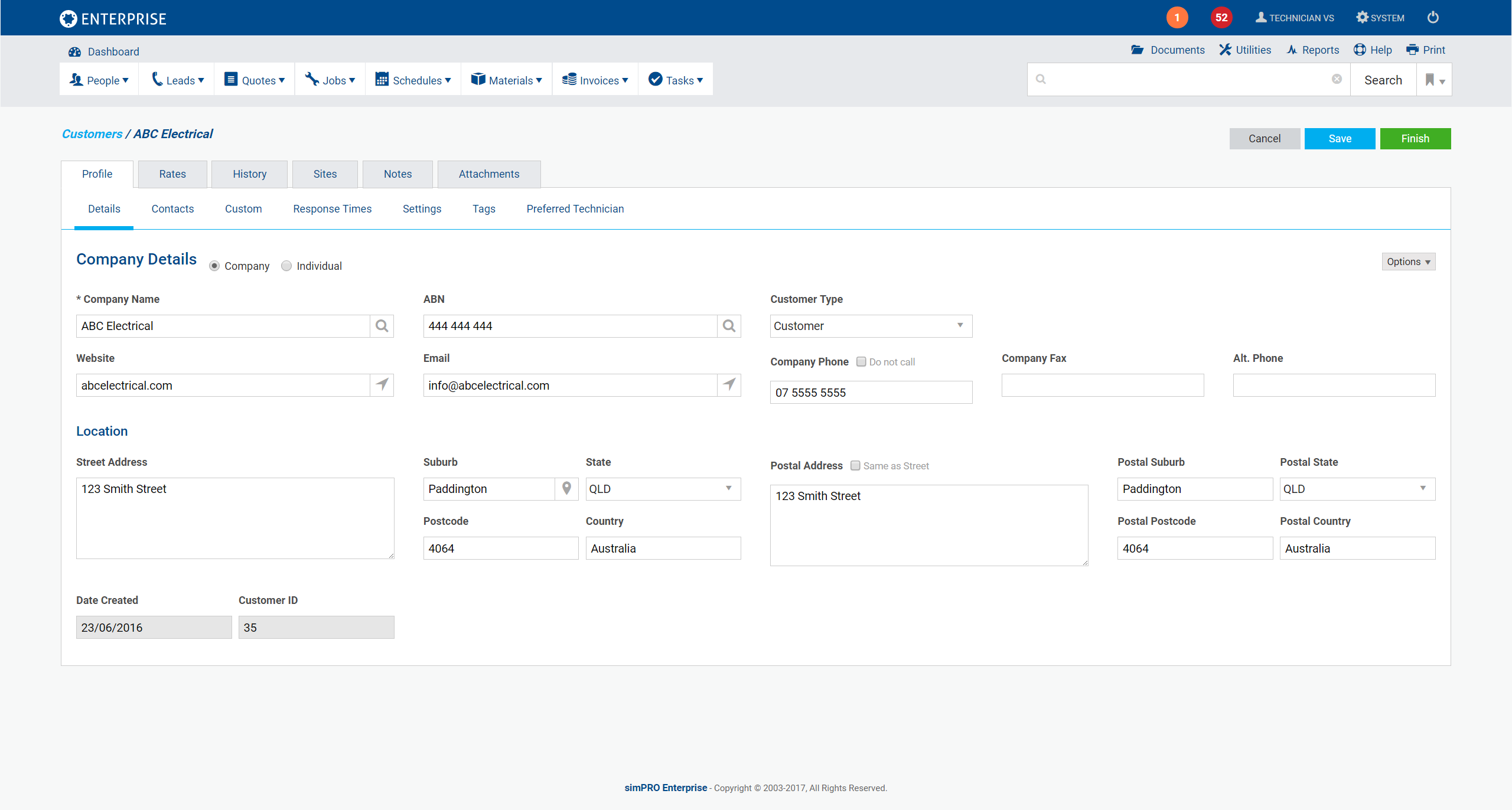Enable the Do not call checkbox
This screenshot has width=1512, height=810.
pos(861,362)
